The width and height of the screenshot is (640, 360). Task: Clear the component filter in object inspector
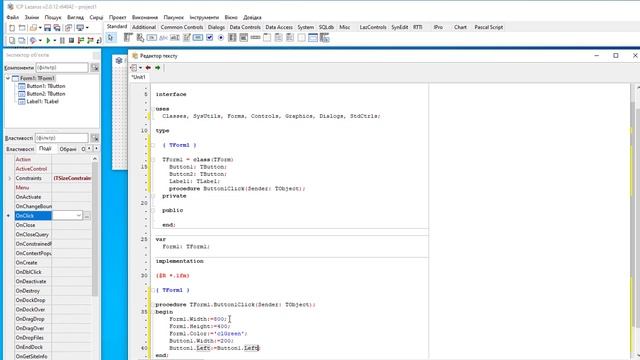click(x=95, y=67)
